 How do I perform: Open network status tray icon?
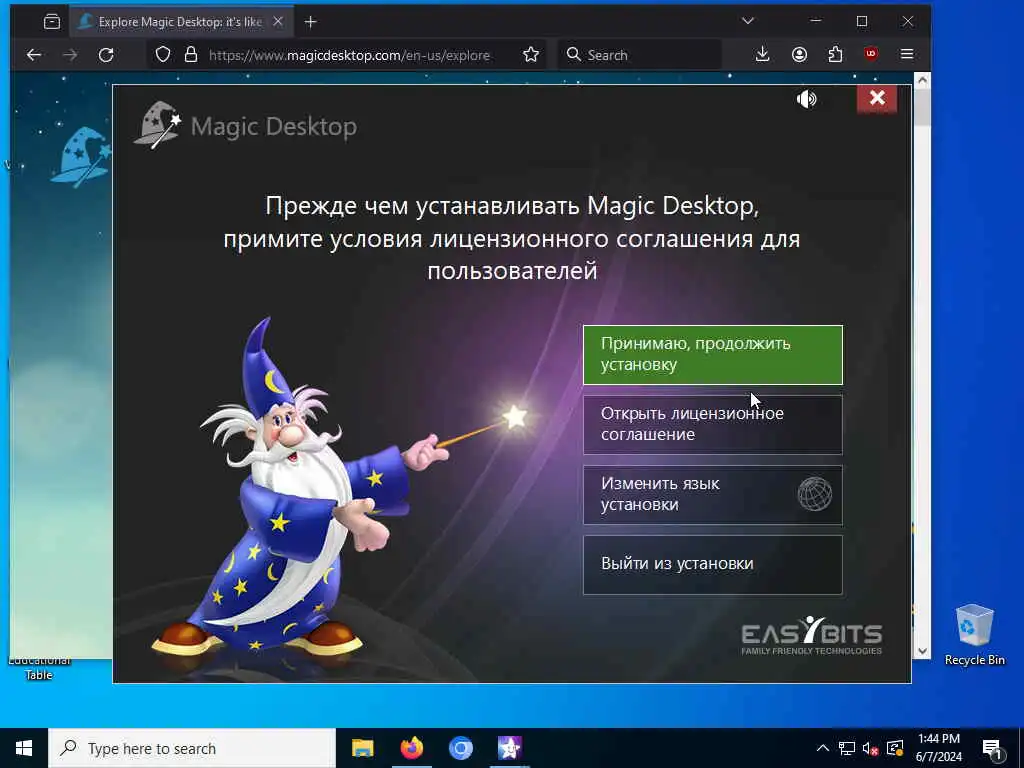click(846, 748)
